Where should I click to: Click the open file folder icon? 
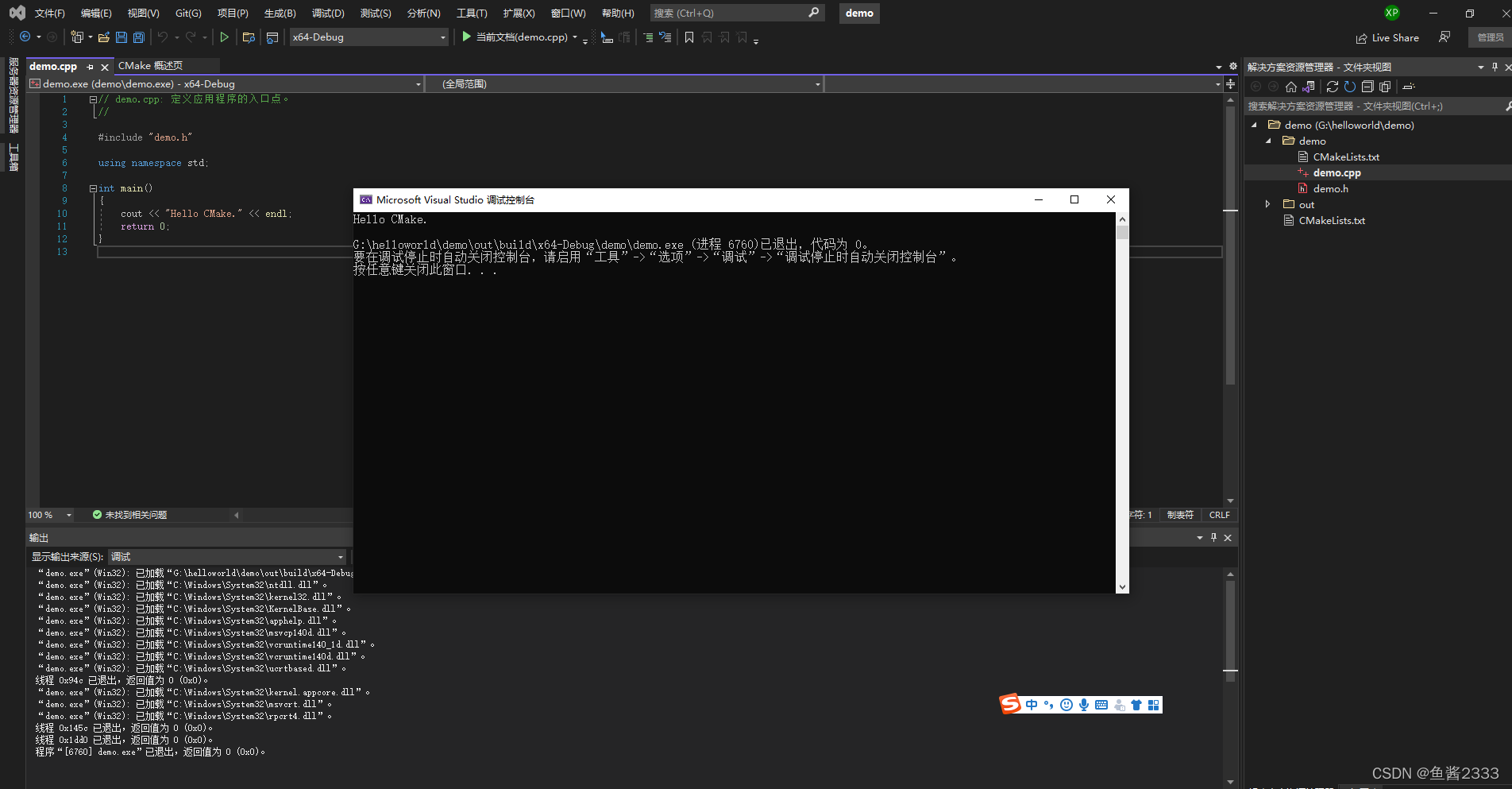103,37
